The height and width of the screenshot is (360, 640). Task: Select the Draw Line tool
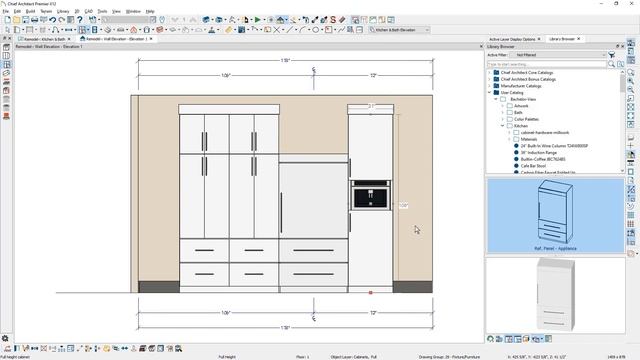(289, 30)
